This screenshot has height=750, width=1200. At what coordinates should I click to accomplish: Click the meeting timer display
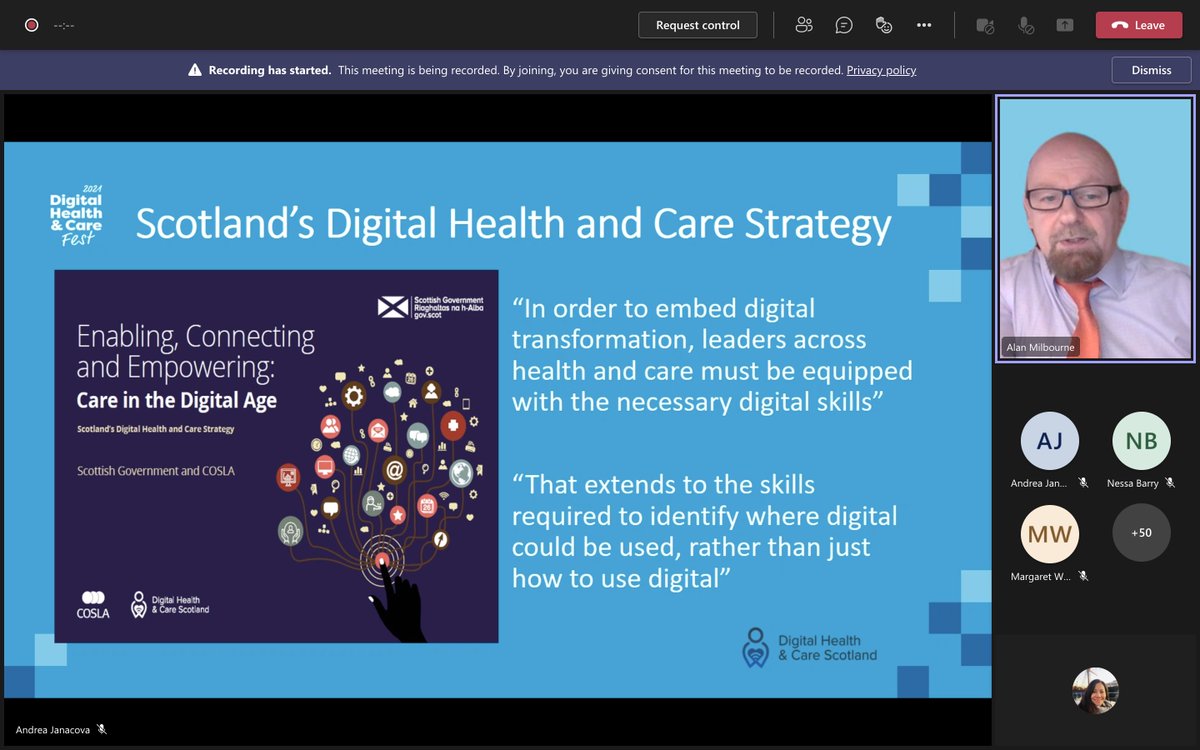[65, 26]
